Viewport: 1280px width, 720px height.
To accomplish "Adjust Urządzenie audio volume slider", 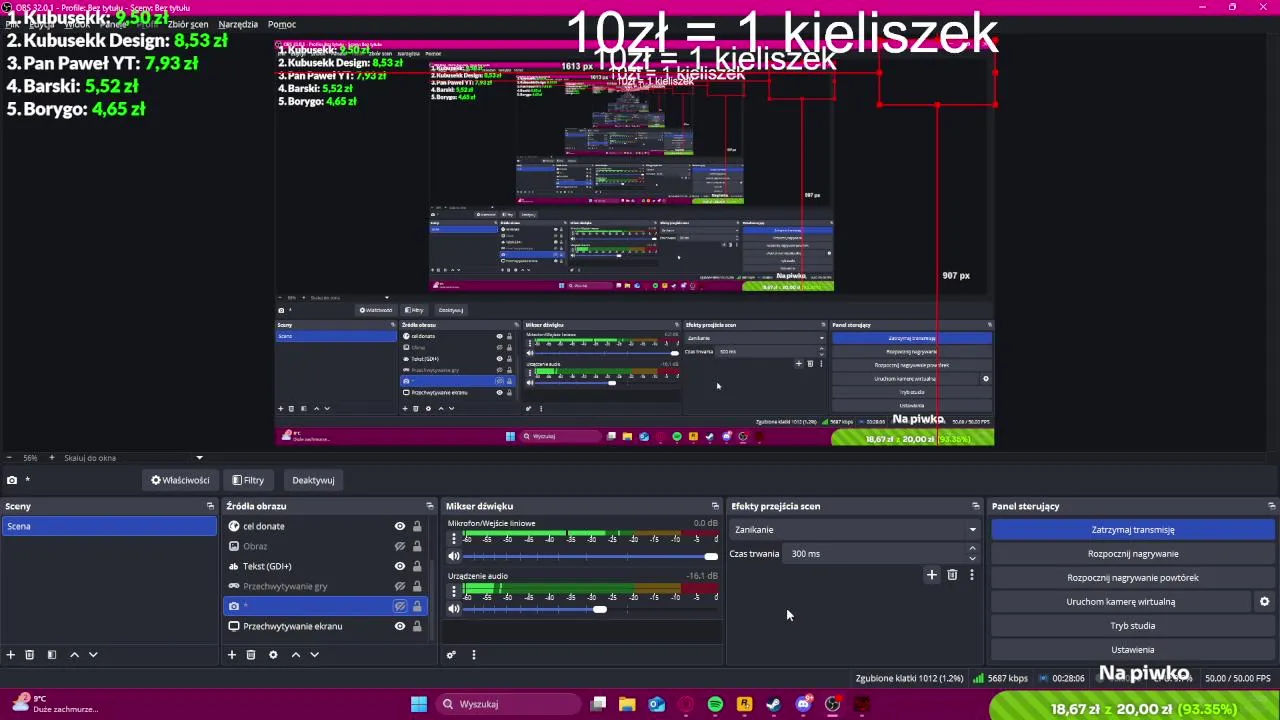I will pos(591,609).
